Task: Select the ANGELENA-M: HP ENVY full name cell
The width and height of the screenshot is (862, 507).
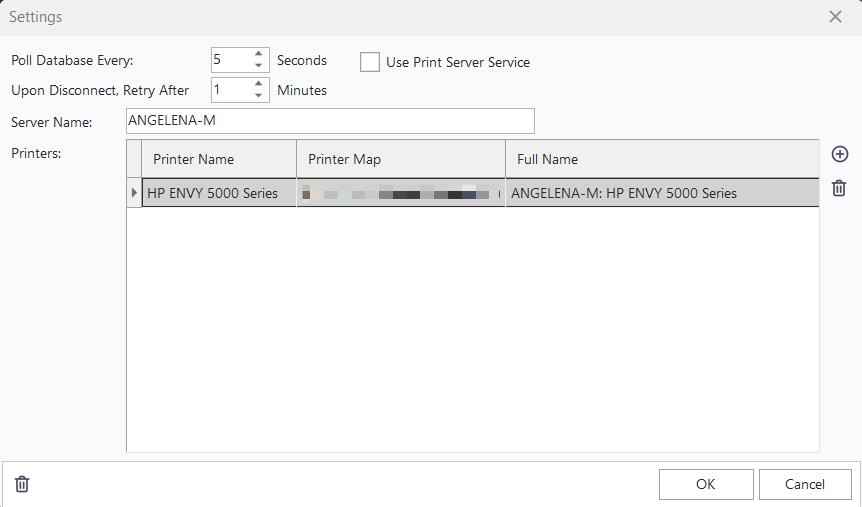Action: (660, 192)
